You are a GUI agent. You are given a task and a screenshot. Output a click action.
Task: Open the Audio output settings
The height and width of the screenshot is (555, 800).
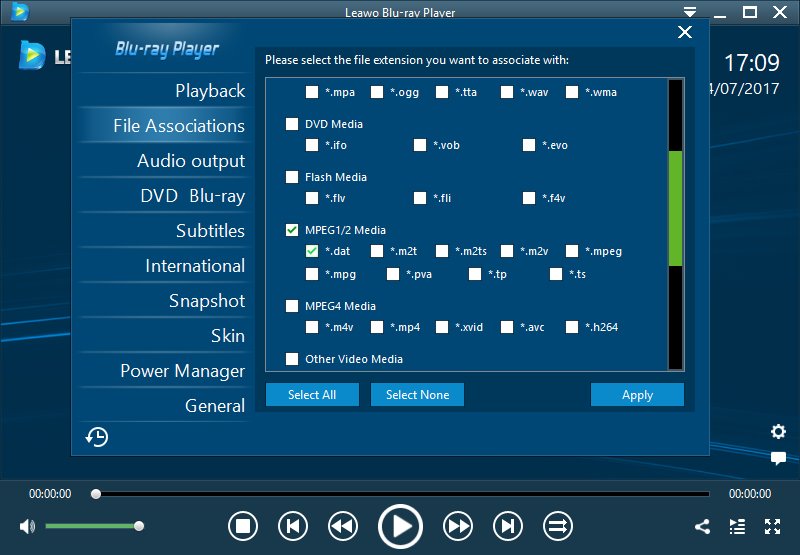pyautogui.click(x=191, y=161)
